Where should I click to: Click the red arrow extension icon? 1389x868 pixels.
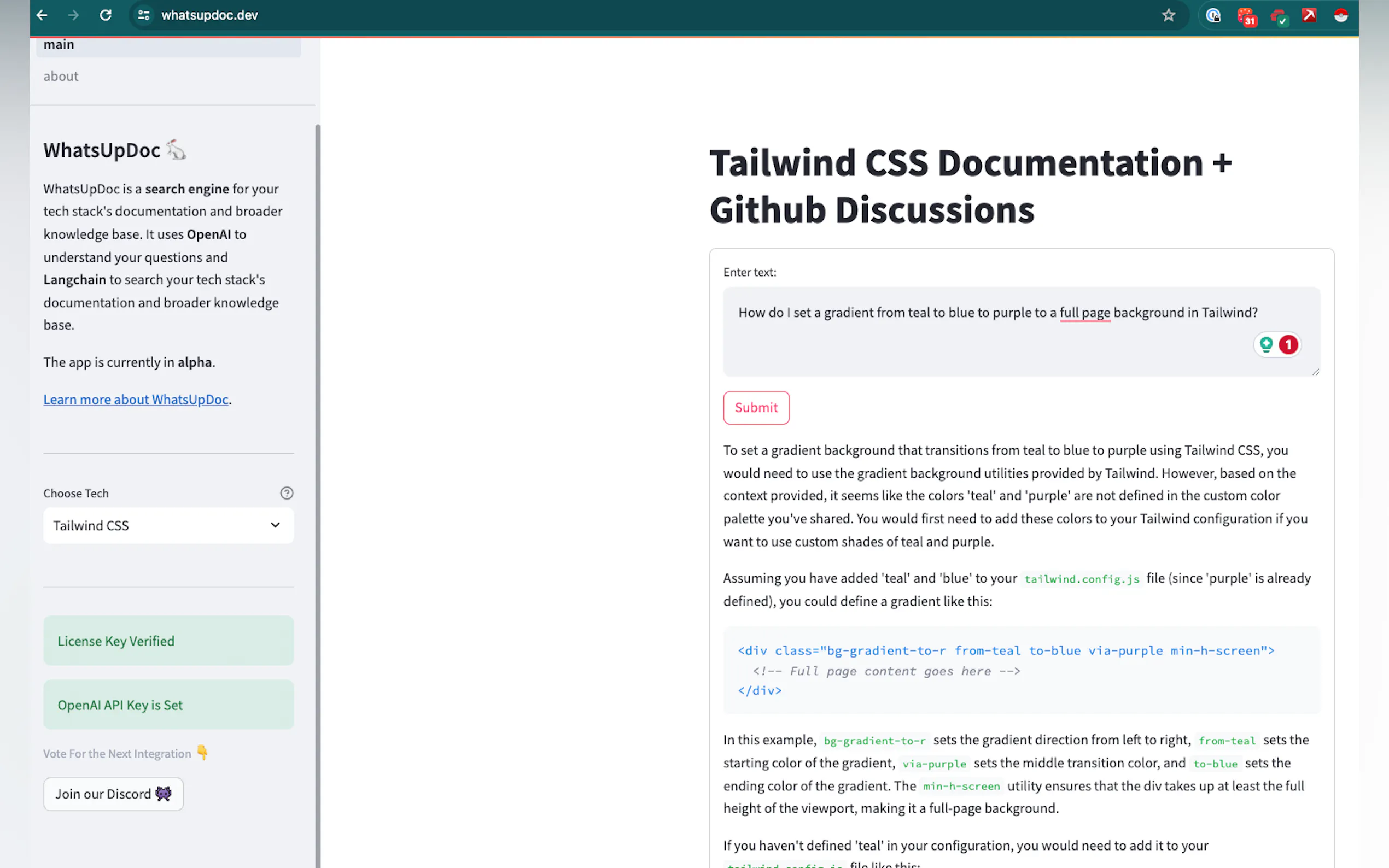pyautogui.click(x=1309, y=15)
